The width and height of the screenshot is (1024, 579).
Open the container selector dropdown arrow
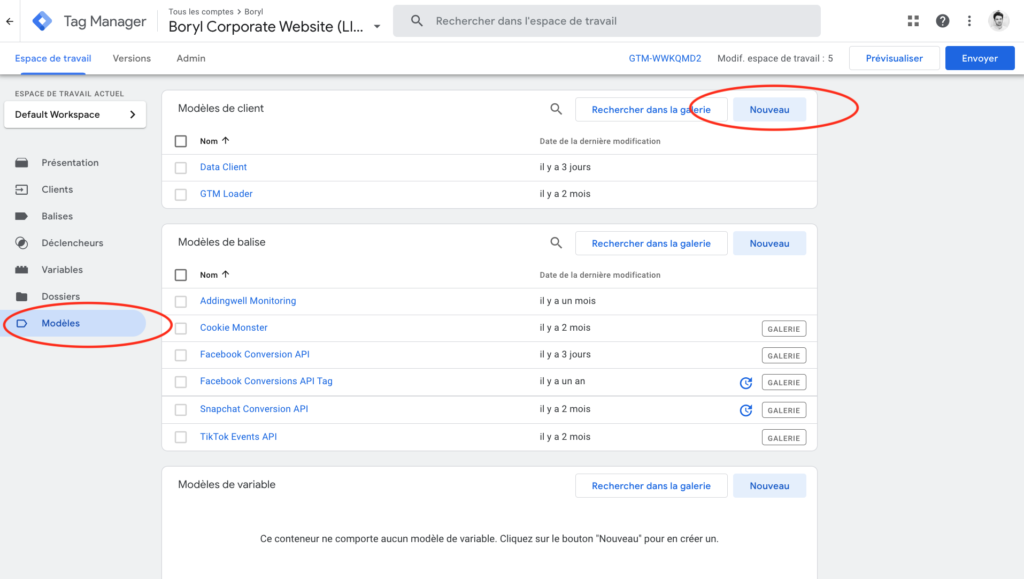click(x=377, y=27)
